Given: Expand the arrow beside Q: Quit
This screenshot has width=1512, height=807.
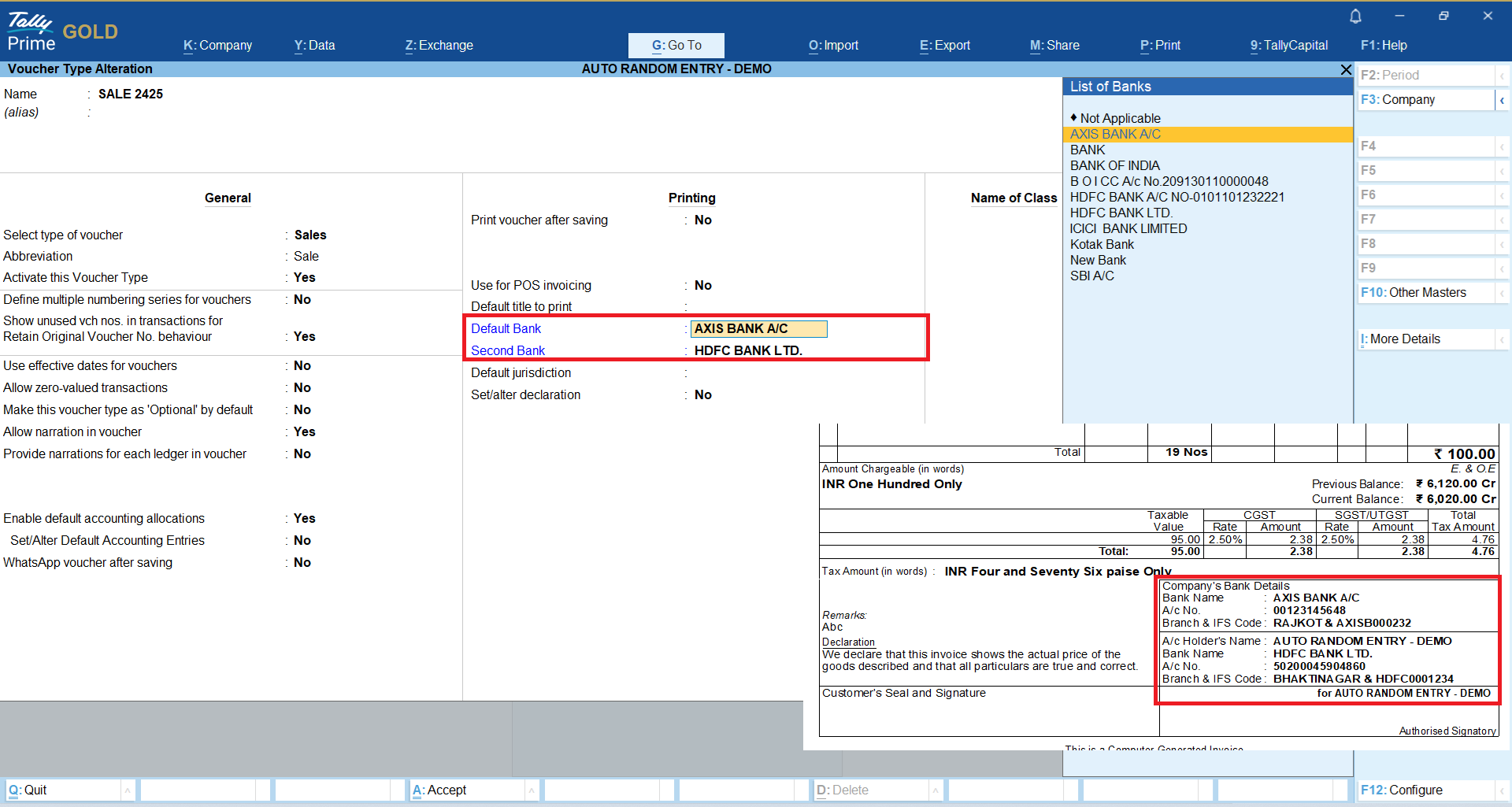Looking at the screenshot, I should (x=127, y=790).
